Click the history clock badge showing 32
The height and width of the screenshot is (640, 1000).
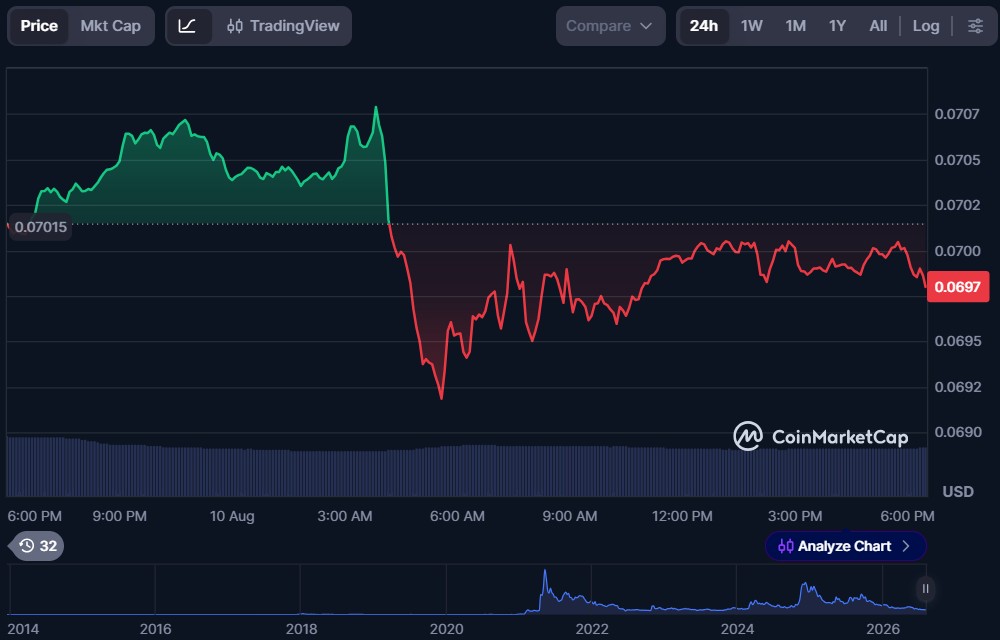click(38, 546)
